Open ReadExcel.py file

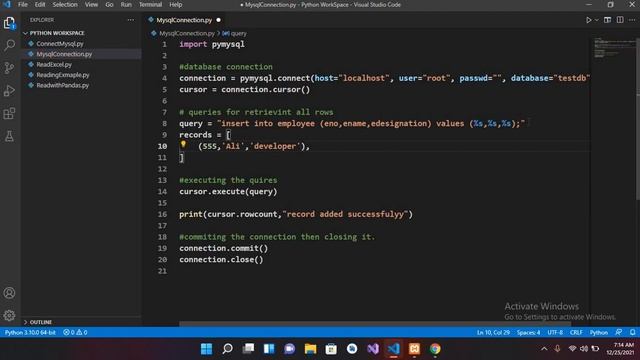tap(54, 64)
